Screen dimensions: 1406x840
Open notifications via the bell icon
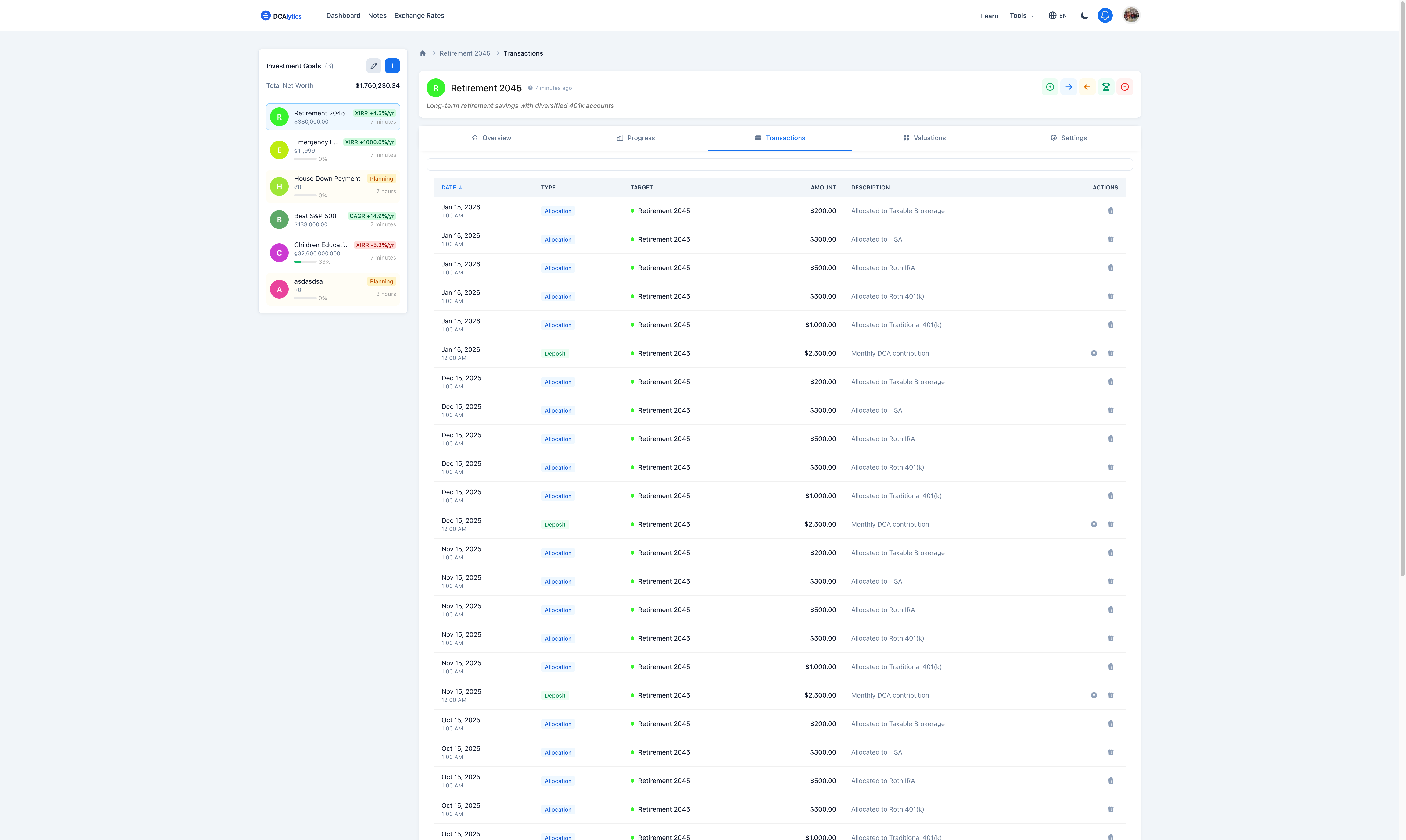tap(1105, 15)
